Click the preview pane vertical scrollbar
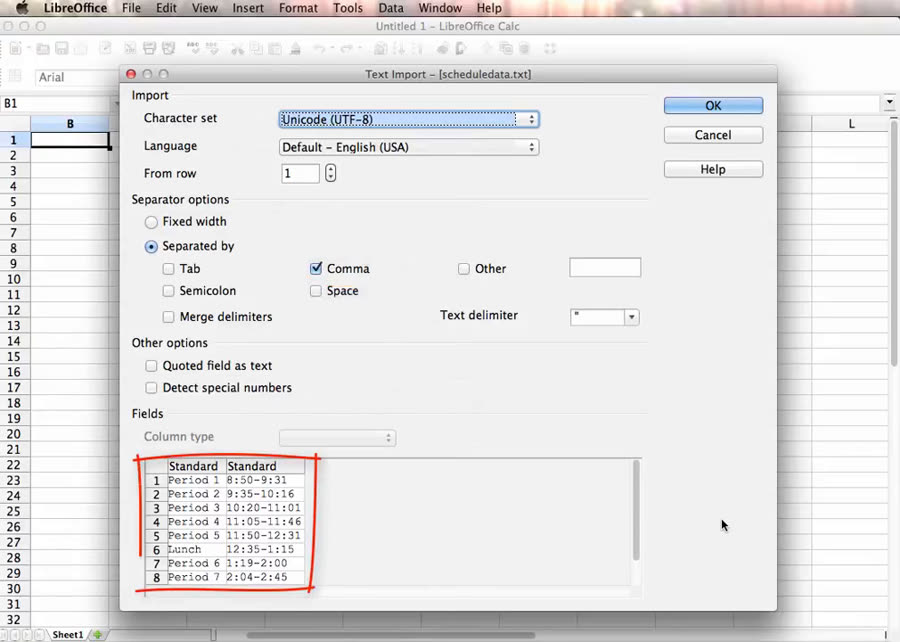The image size is (900, 642). [x=636, y=510]
